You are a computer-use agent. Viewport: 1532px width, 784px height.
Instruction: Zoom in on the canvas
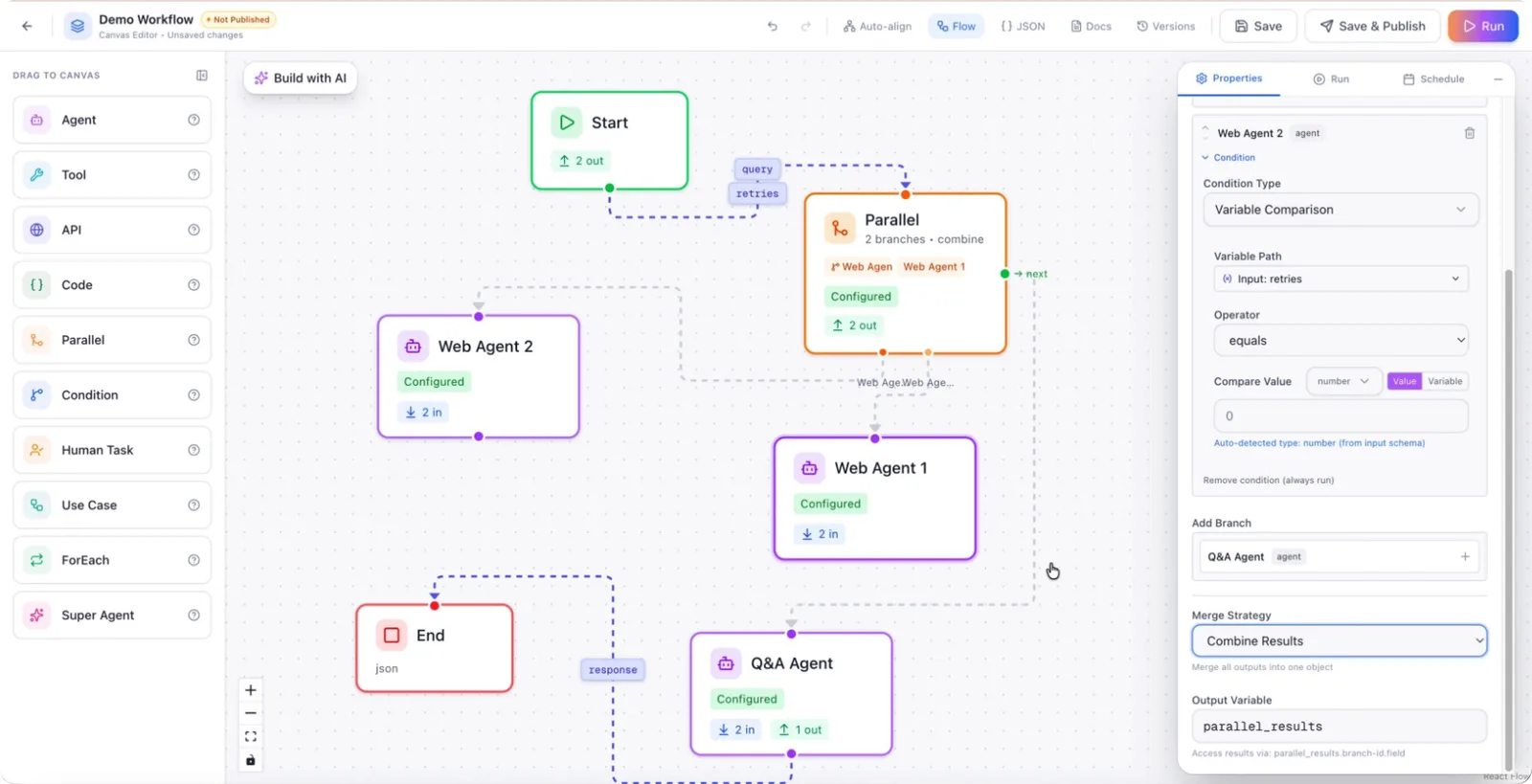pos(251,690)
